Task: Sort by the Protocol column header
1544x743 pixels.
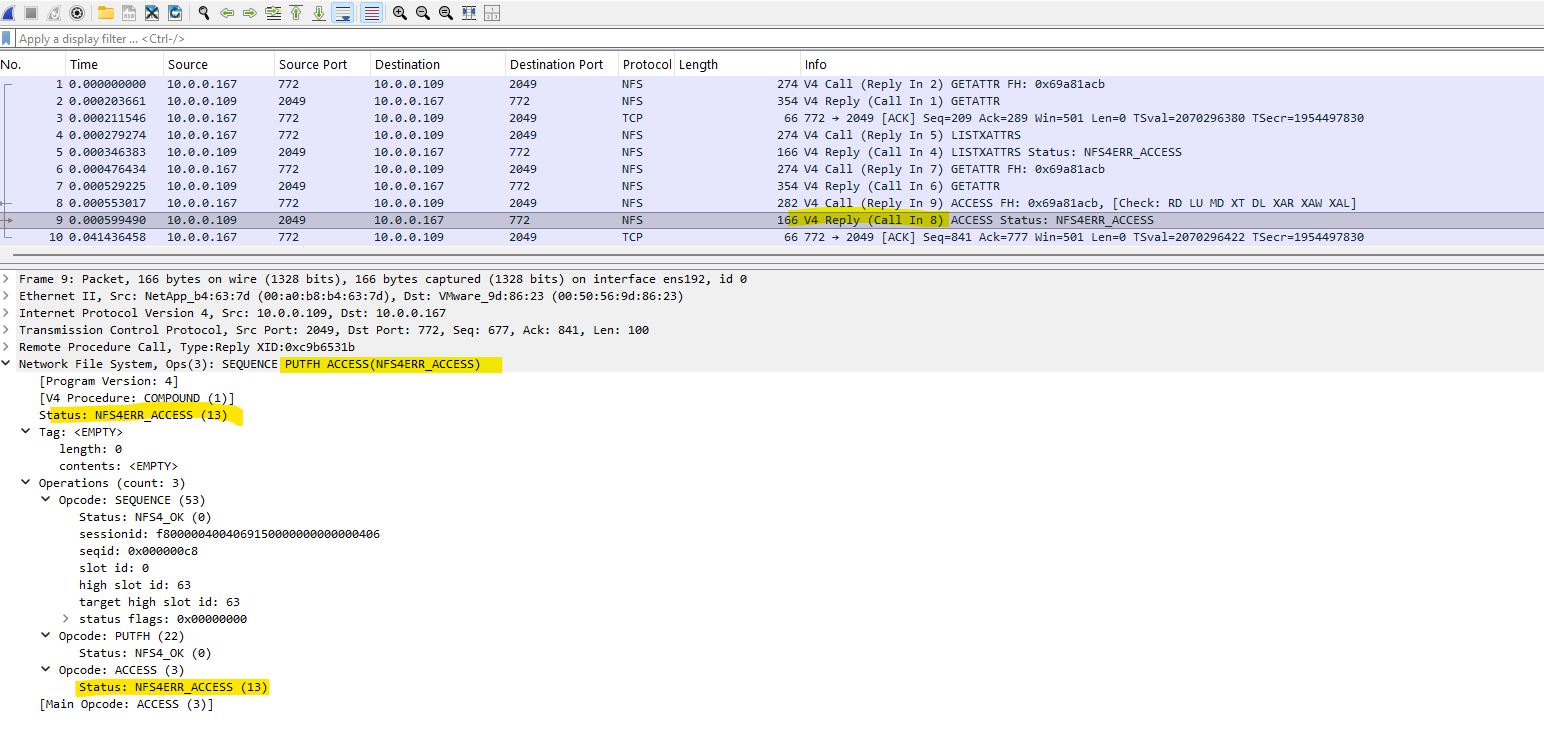Action: tap(646, 65)
